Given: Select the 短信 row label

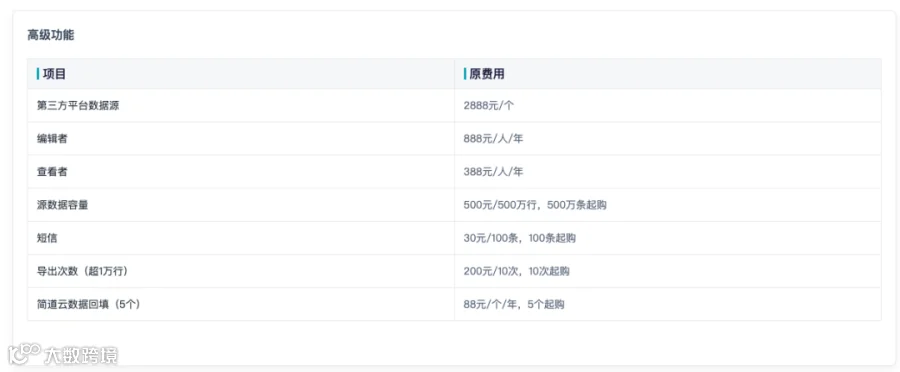Looking at the screenshot, I should 46,238.
